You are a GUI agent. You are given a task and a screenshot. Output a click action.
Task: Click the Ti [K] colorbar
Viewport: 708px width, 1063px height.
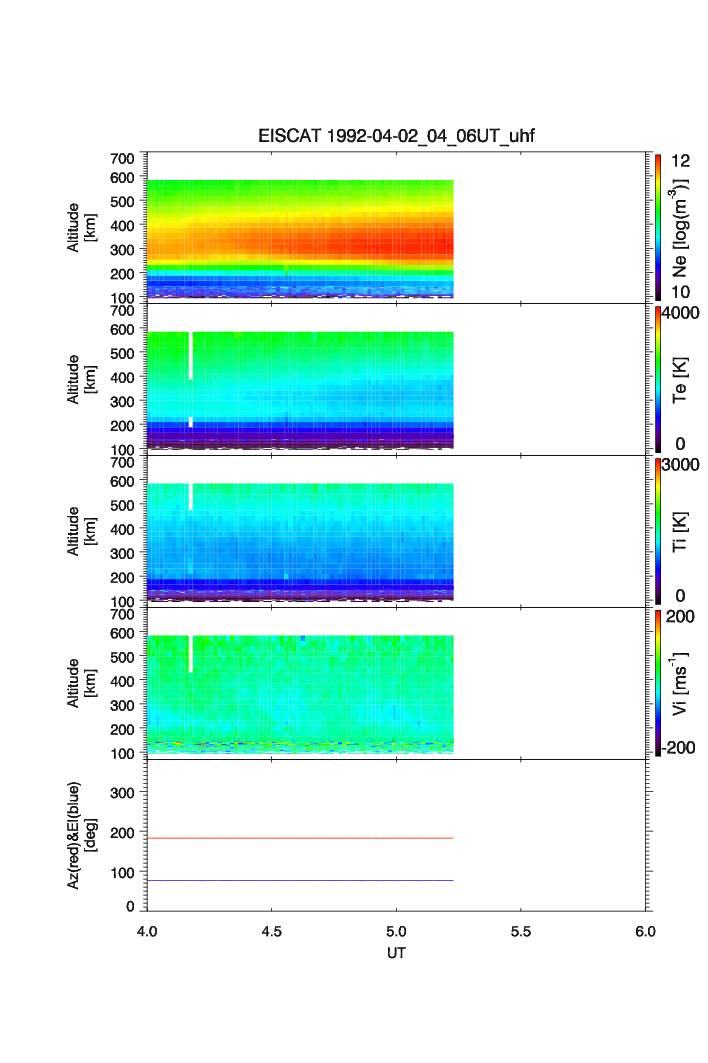[658, 532]
